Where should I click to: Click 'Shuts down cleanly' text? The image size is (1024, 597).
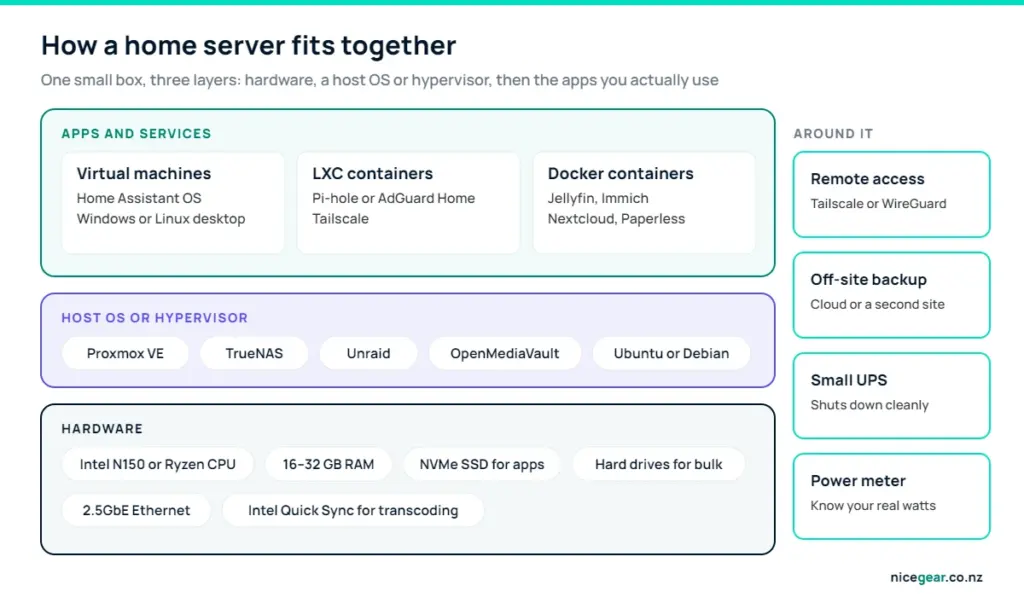(x=870, y=405)
